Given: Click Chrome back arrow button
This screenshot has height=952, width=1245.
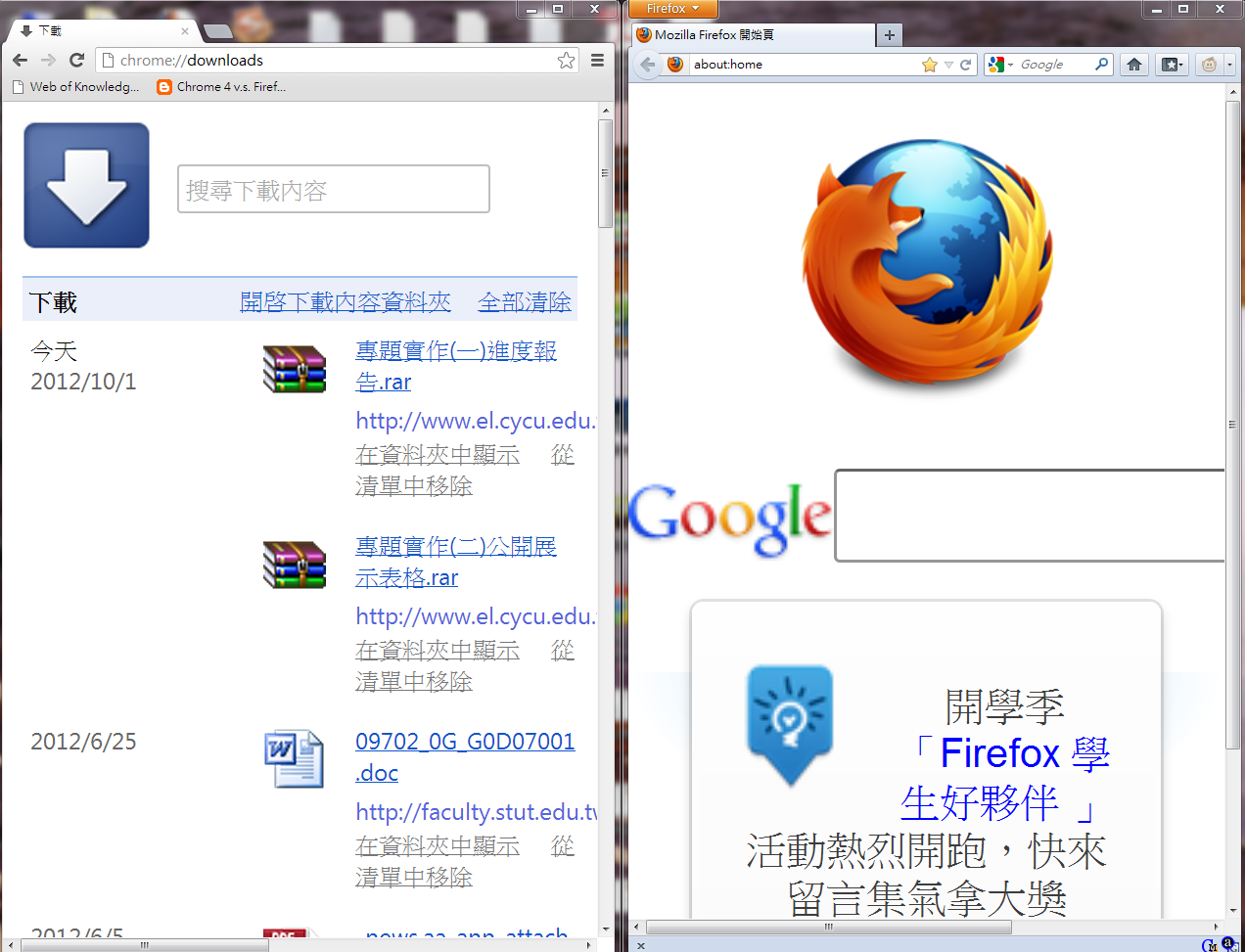Looking at the screenshot, I should (21, 61).
